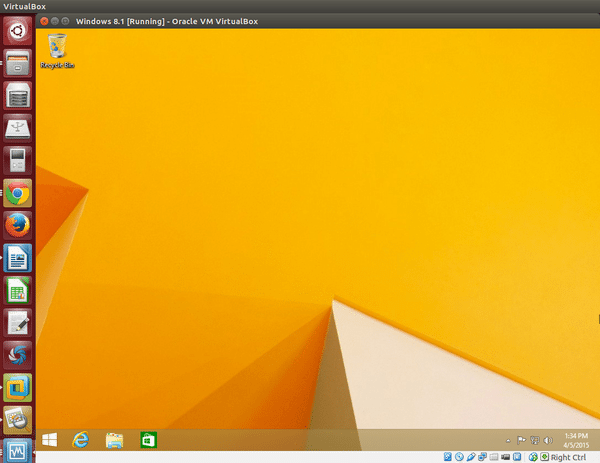This screenshot has width=600, height=463.
Task: Open Shutter screenshot tool in launcher
Action: (x=17, y=356)
